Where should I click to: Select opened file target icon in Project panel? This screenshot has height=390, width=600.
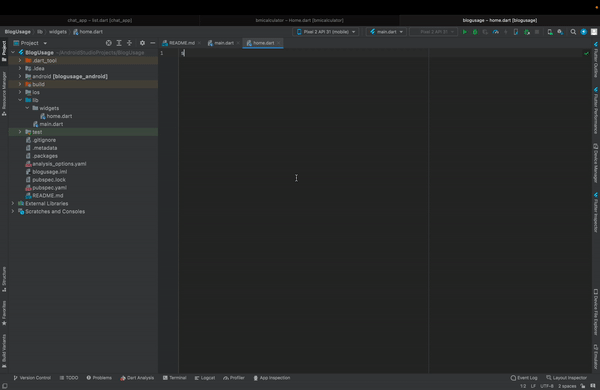[109, 43]
